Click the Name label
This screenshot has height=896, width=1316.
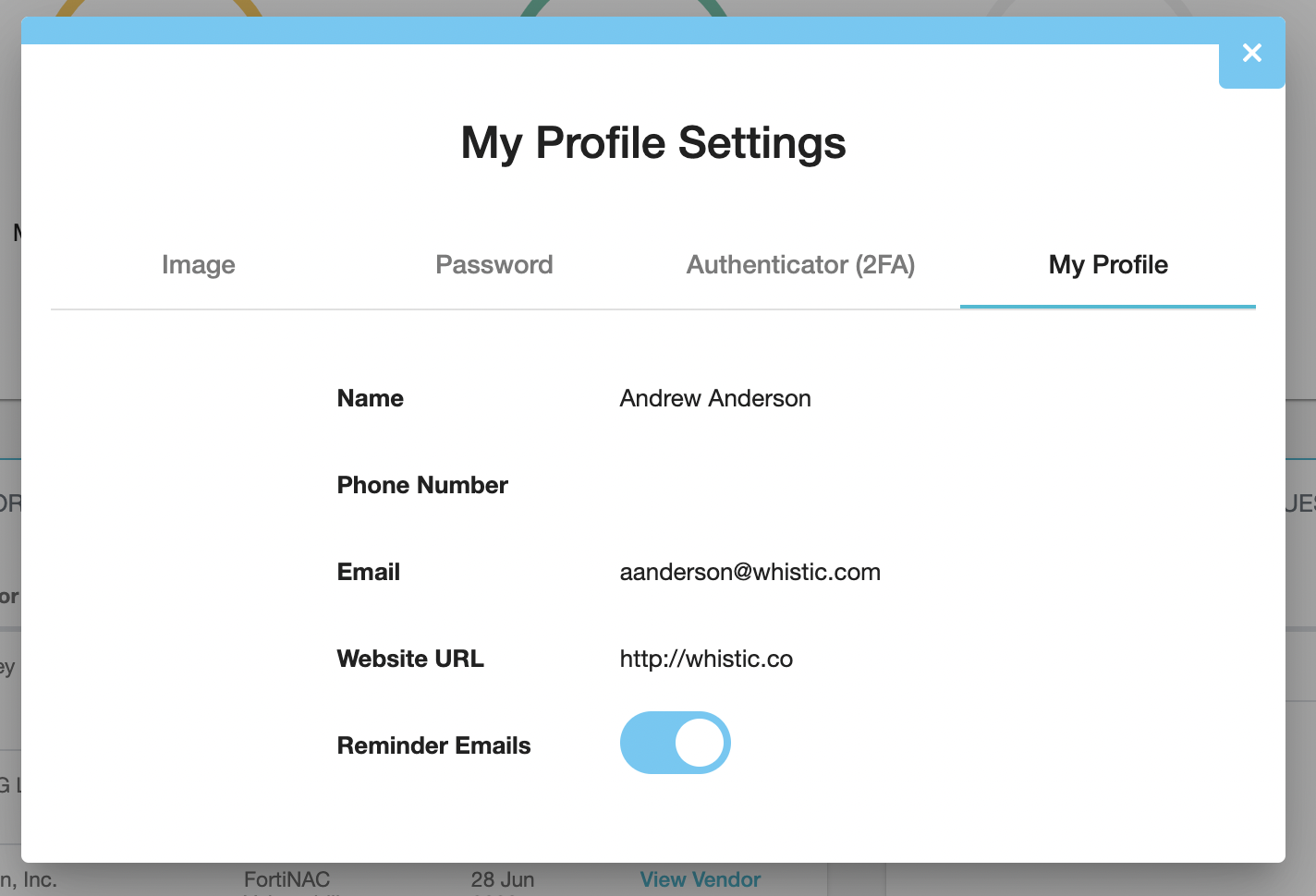click(x=370, y=398)
